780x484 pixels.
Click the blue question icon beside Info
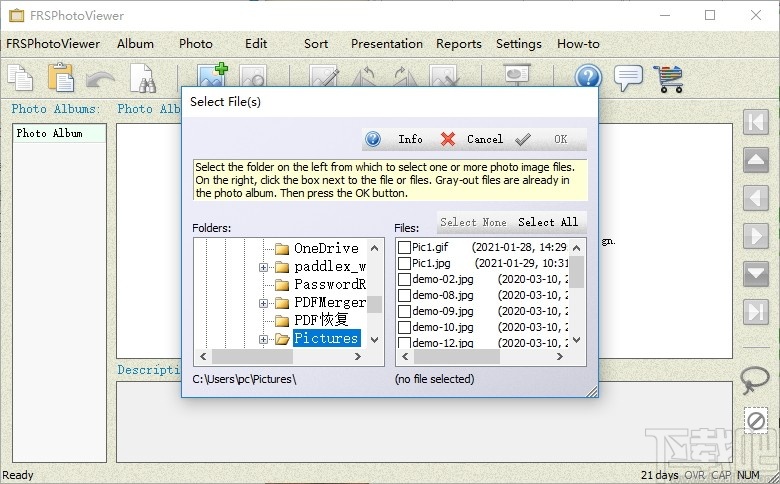(x=373, y=139)
